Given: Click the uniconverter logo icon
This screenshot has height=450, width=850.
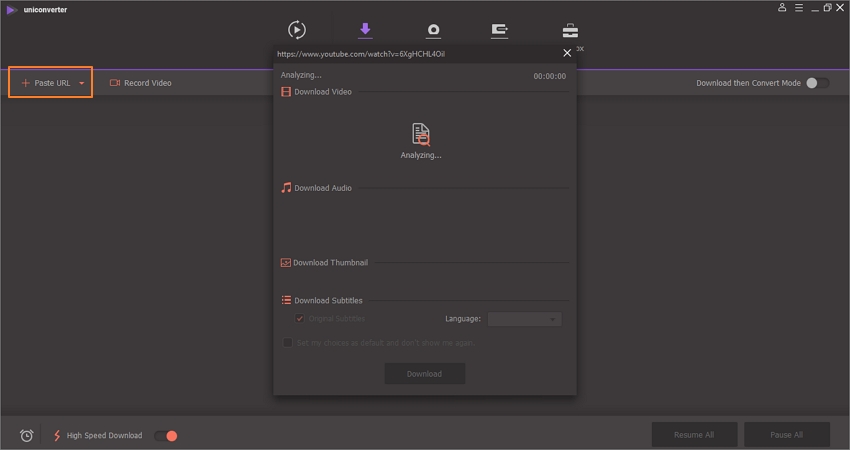Looking at the screenshot, I should point(11,10).
